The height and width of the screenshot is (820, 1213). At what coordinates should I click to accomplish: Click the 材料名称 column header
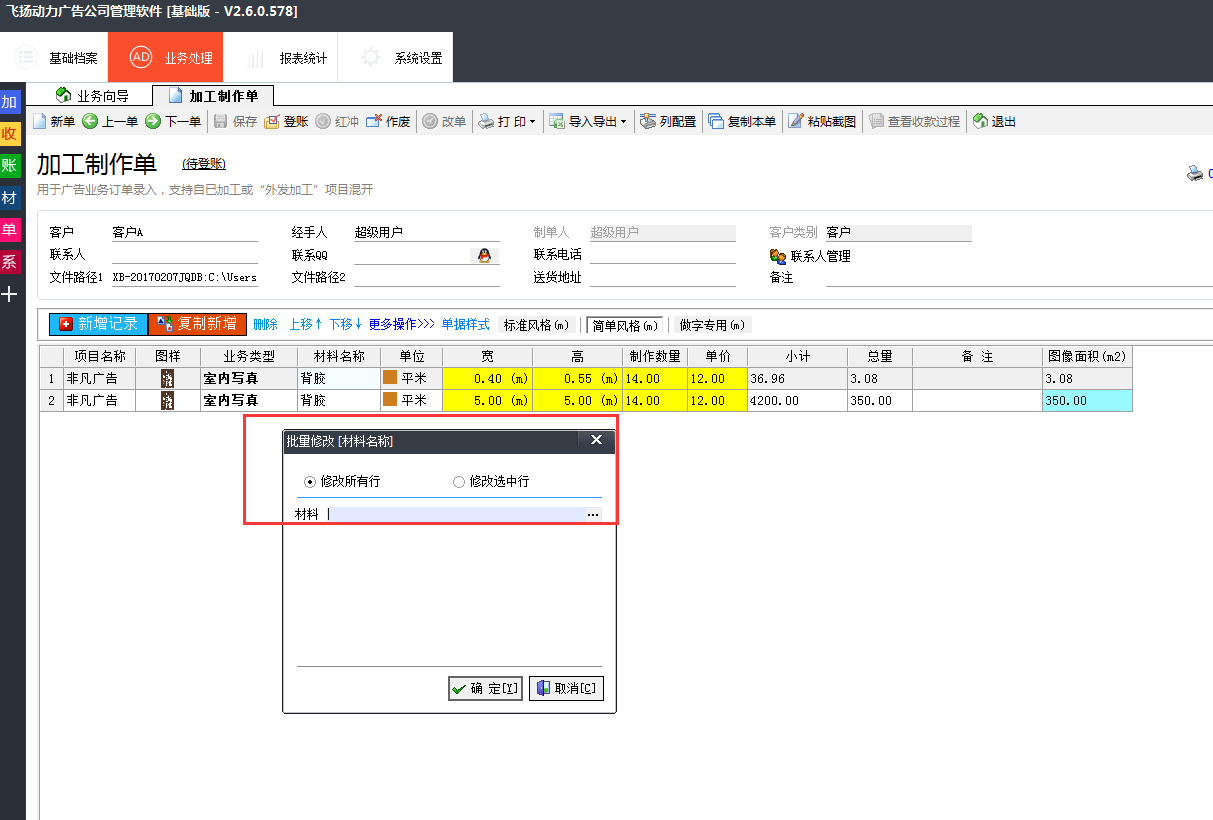pos(339,356)
